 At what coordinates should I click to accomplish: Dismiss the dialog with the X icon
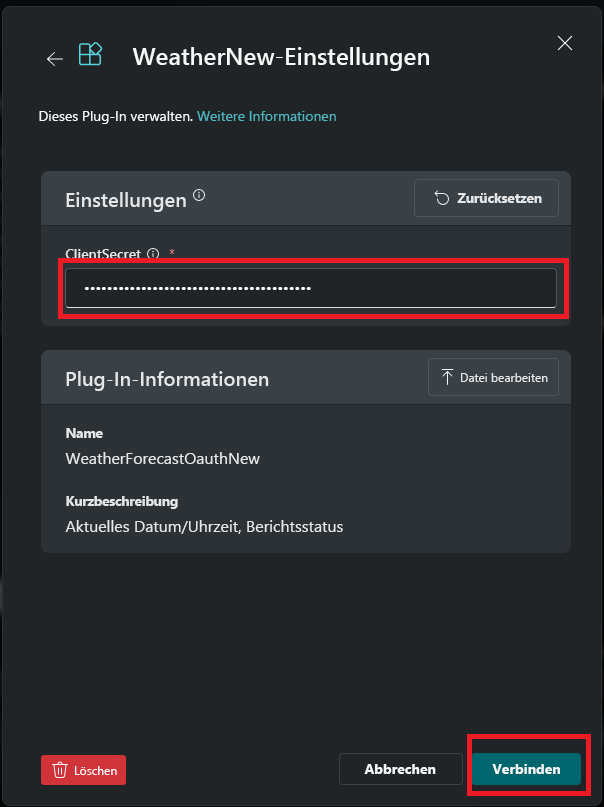coord(565,43)
